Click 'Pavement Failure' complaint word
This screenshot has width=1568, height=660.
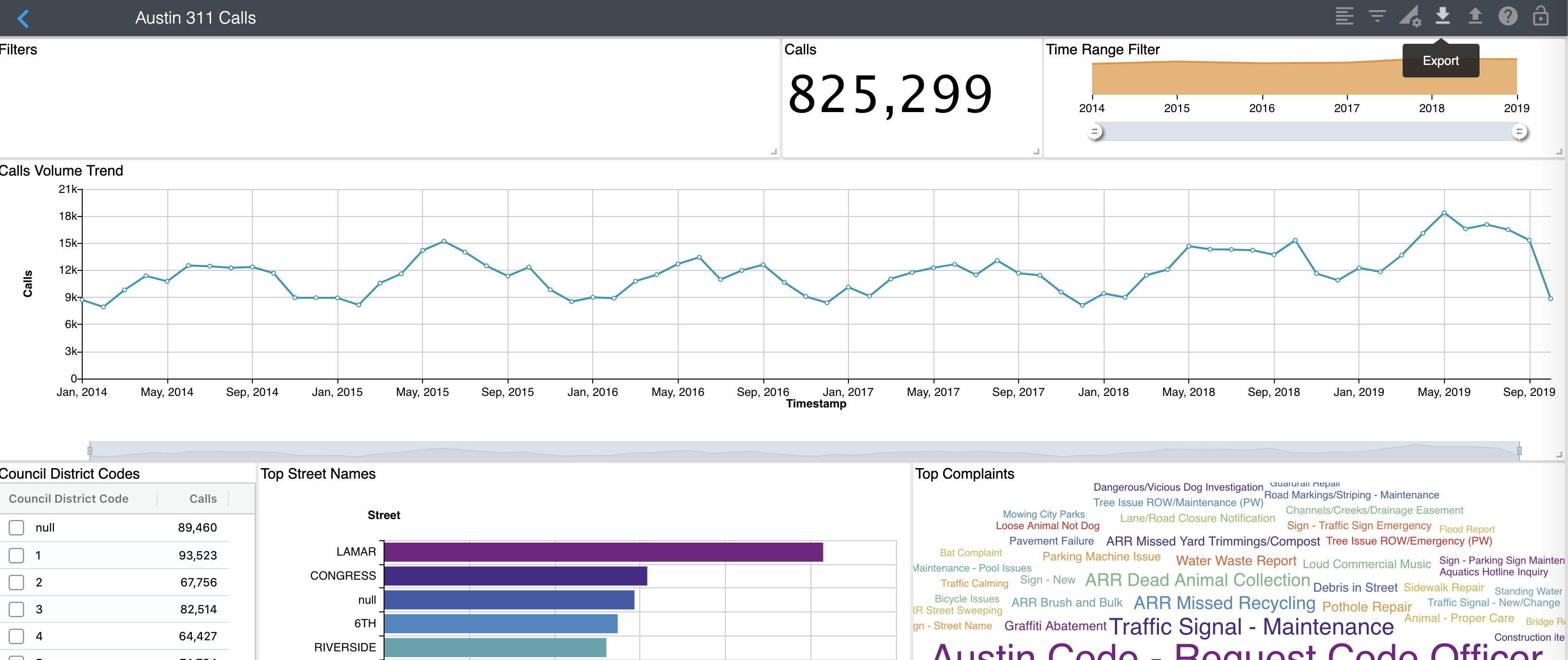click(x=1051, y=541)
